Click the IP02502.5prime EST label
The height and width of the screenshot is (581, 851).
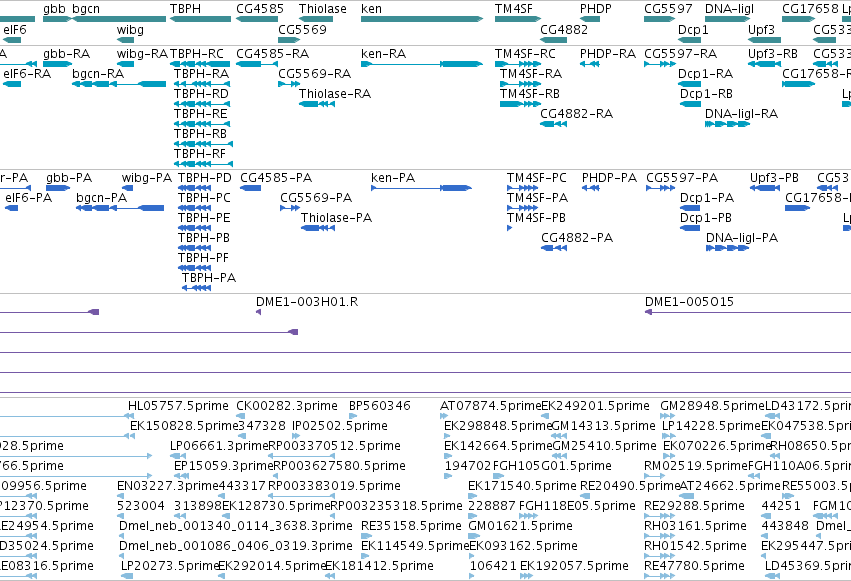pos(340,426)
